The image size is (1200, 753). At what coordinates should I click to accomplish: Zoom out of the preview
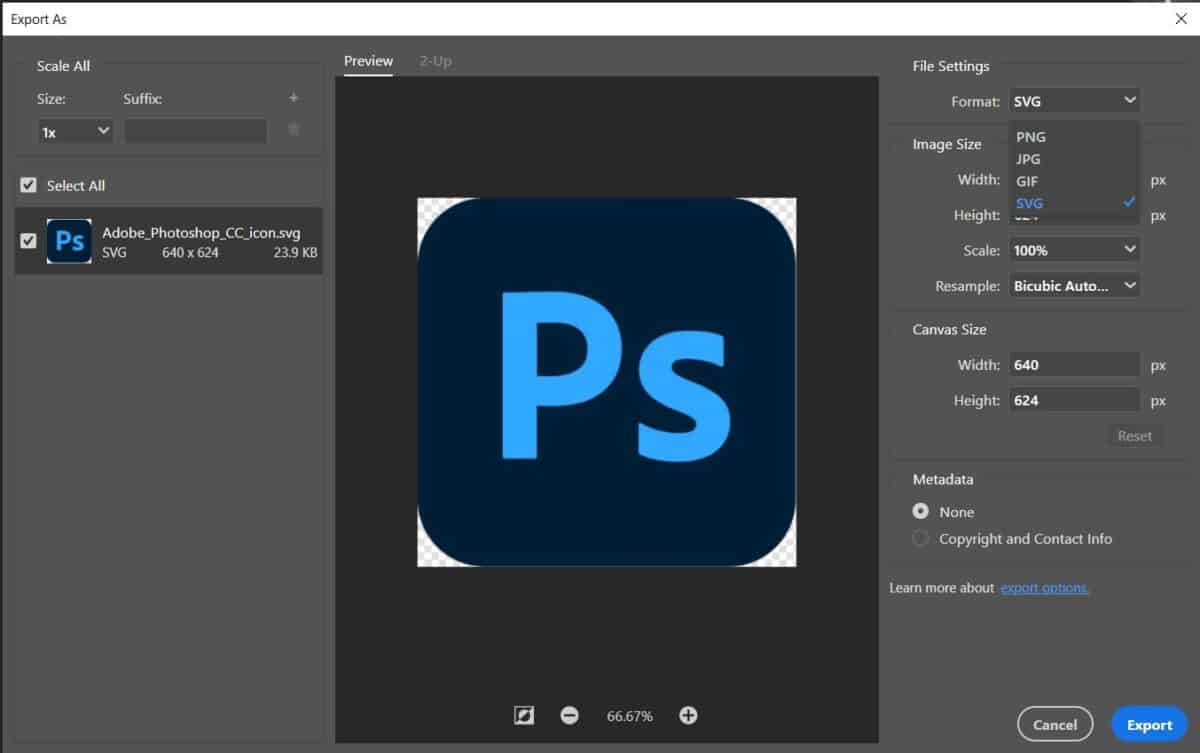[x=569, y=715]
